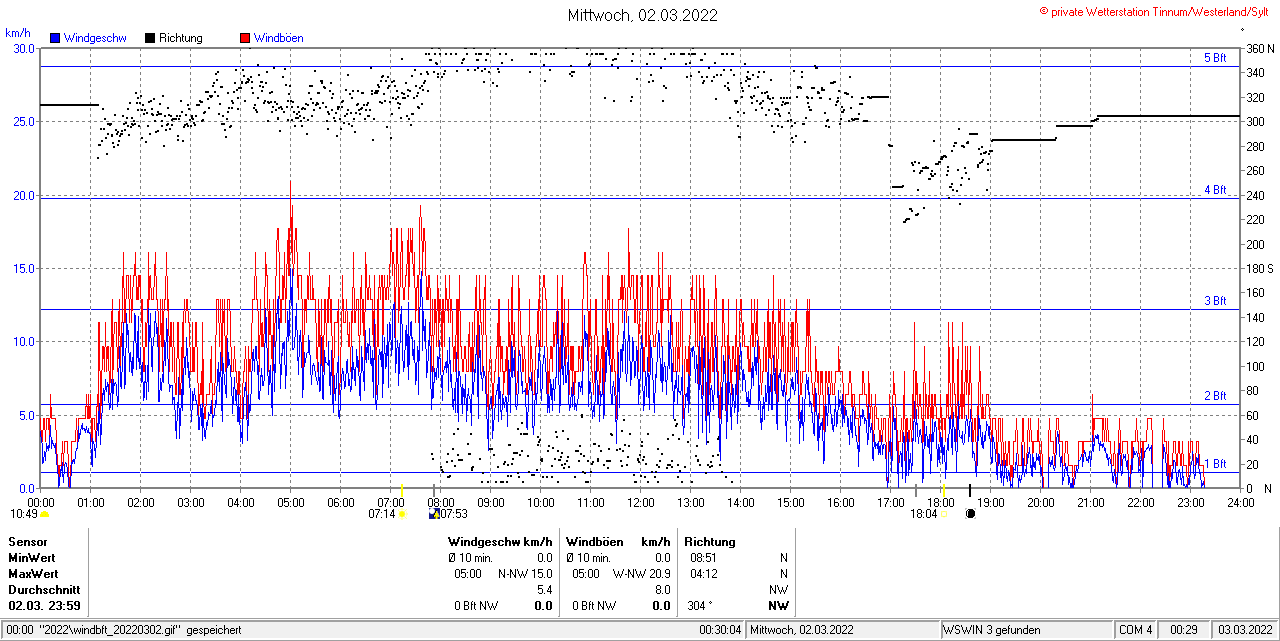
Task: Click the 30.0 value on speed axis
Action: point(24,48)
